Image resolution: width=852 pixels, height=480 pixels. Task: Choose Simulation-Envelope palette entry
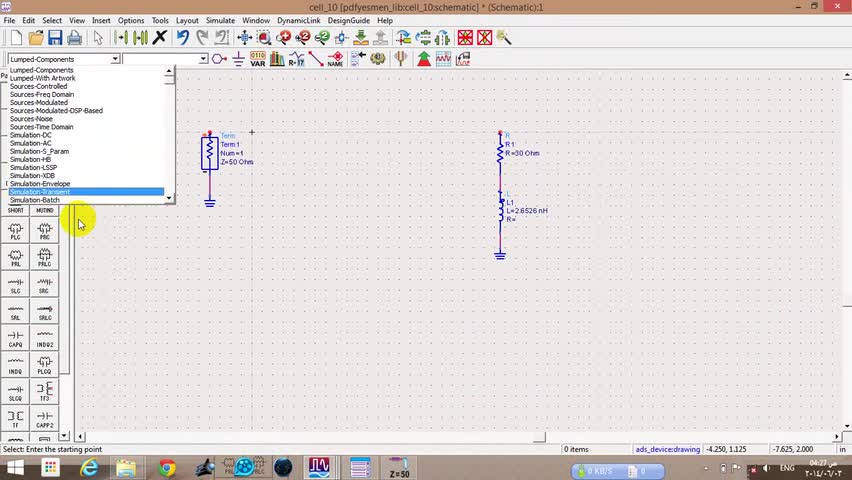tap(86, 184)
